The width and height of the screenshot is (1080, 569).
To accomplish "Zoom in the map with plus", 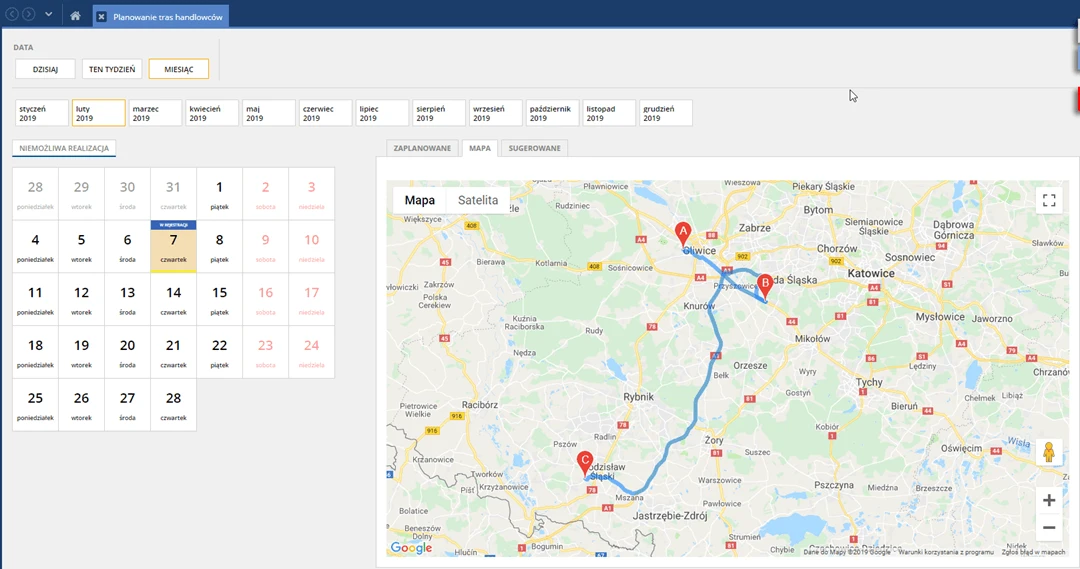I will point(1049,501).
